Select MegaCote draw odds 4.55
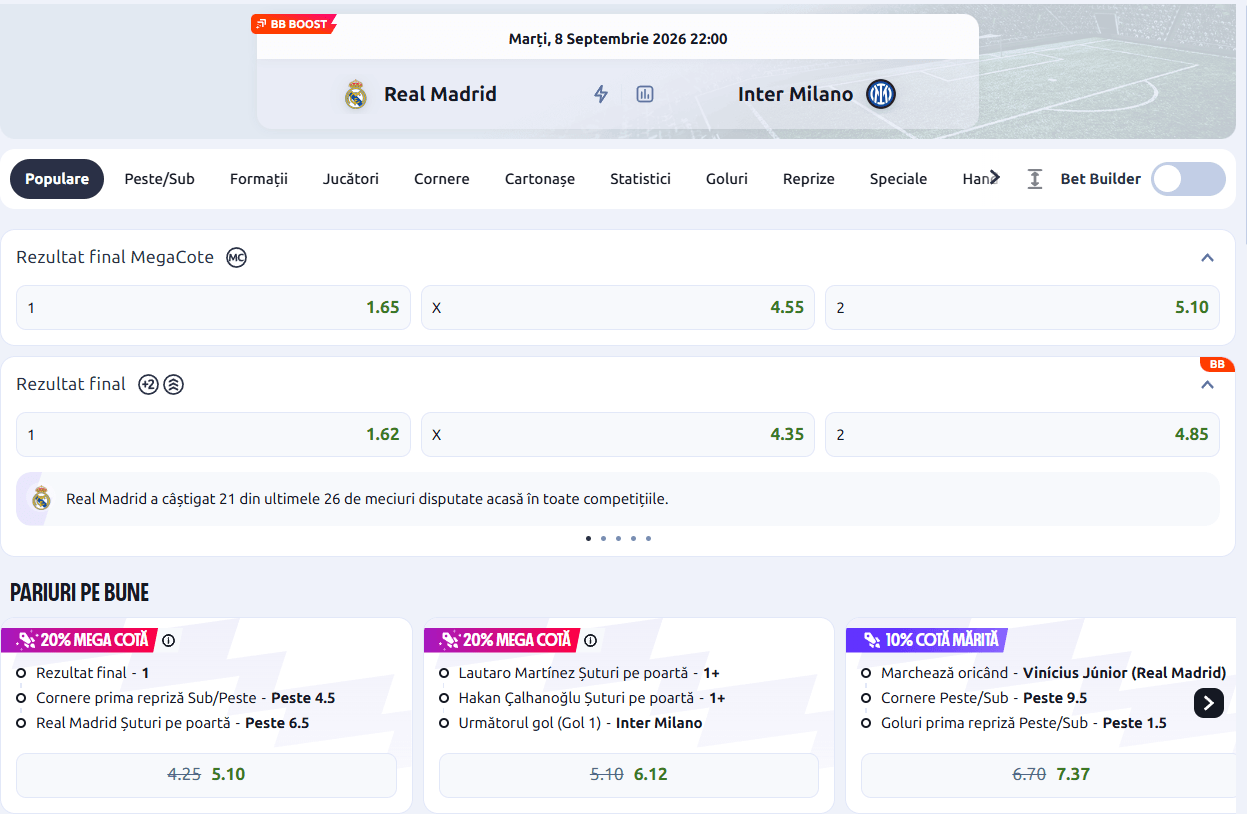 (618, 308)
